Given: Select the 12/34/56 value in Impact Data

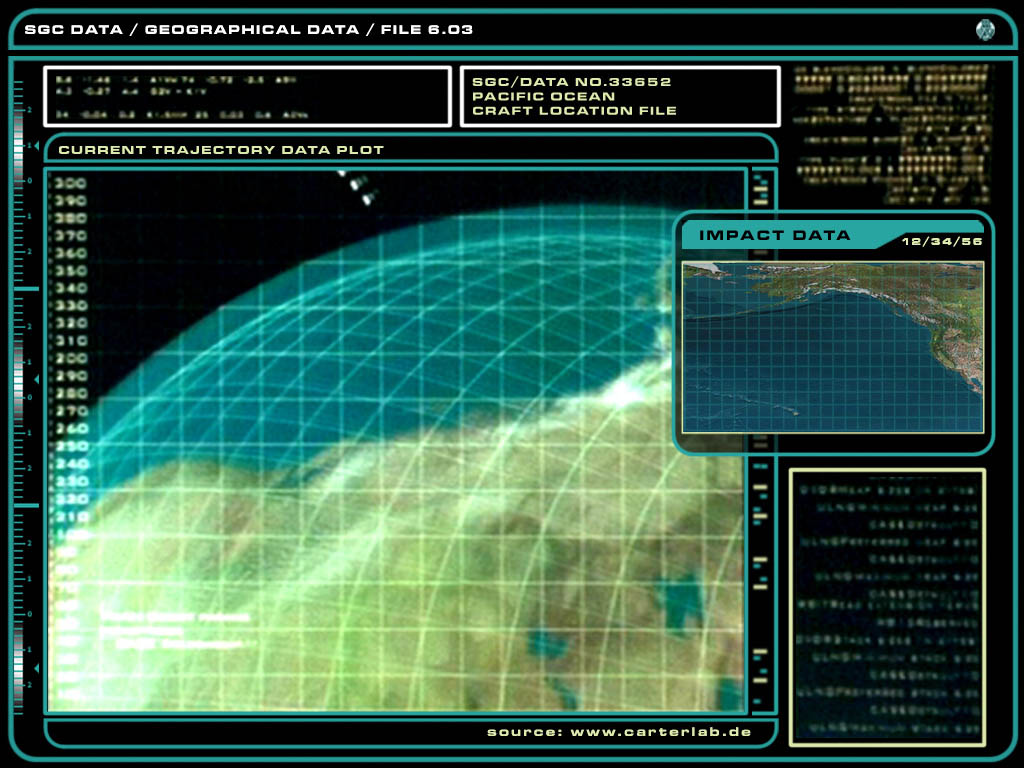Looking at the screenshot, I should pyautogui.click(x=942, y=242).
